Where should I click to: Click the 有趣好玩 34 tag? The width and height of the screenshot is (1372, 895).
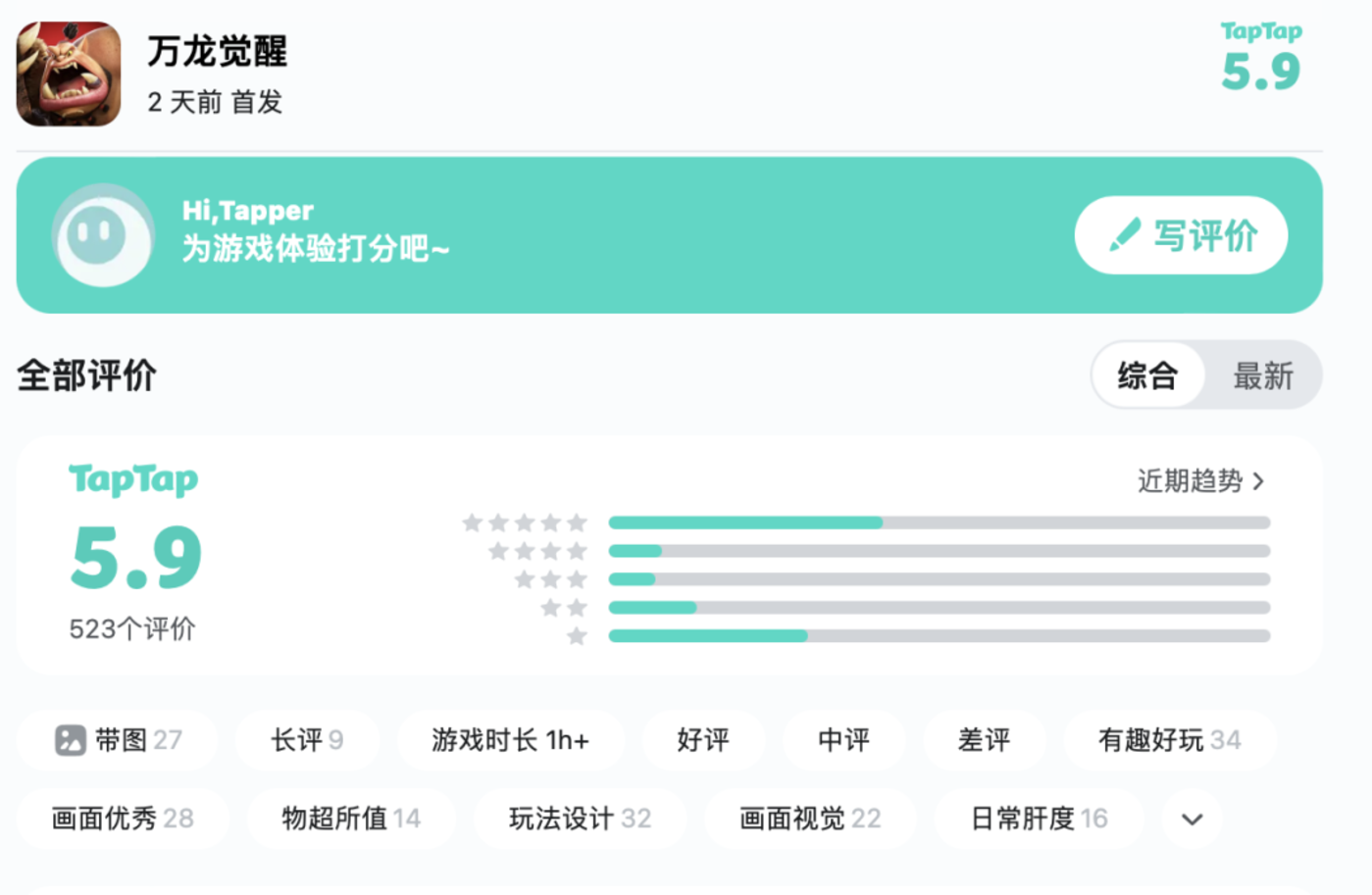(1169, 740)
